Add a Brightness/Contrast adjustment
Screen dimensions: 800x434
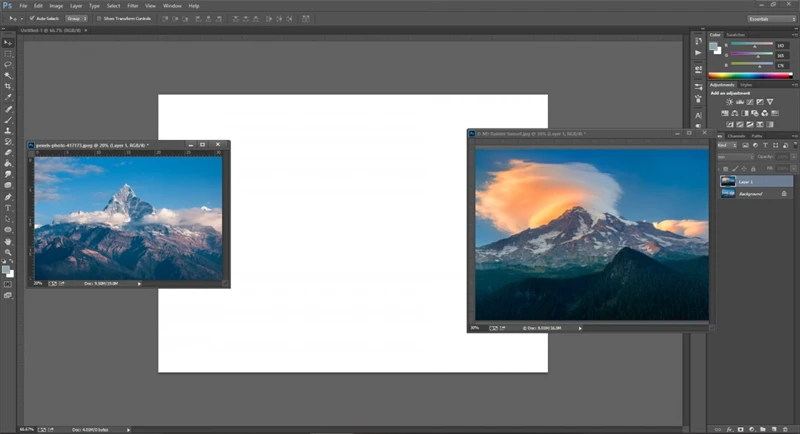tap(730, 102)
